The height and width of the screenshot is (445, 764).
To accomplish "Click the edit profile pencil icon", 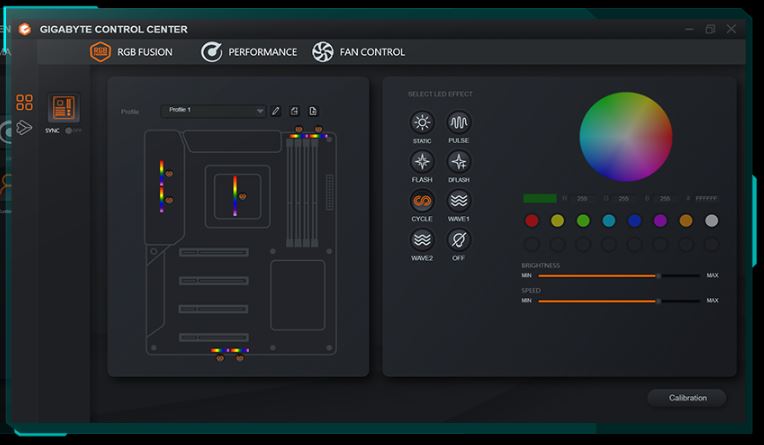I will click(x=276, y=111).
